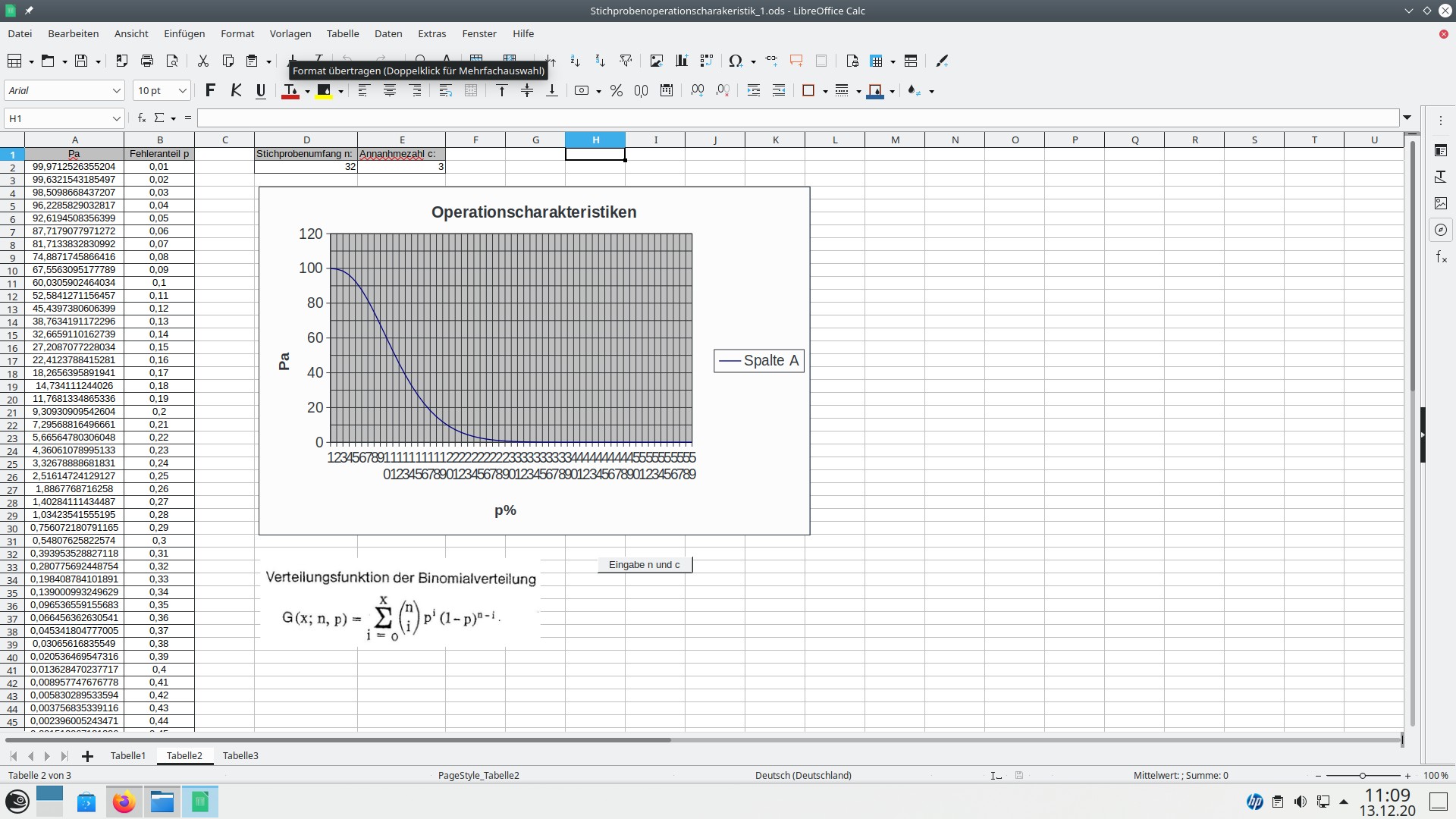This screenshot has height=819, width=1456.
Task: Click the Export as PDF icon
Action: coord(121,61)
